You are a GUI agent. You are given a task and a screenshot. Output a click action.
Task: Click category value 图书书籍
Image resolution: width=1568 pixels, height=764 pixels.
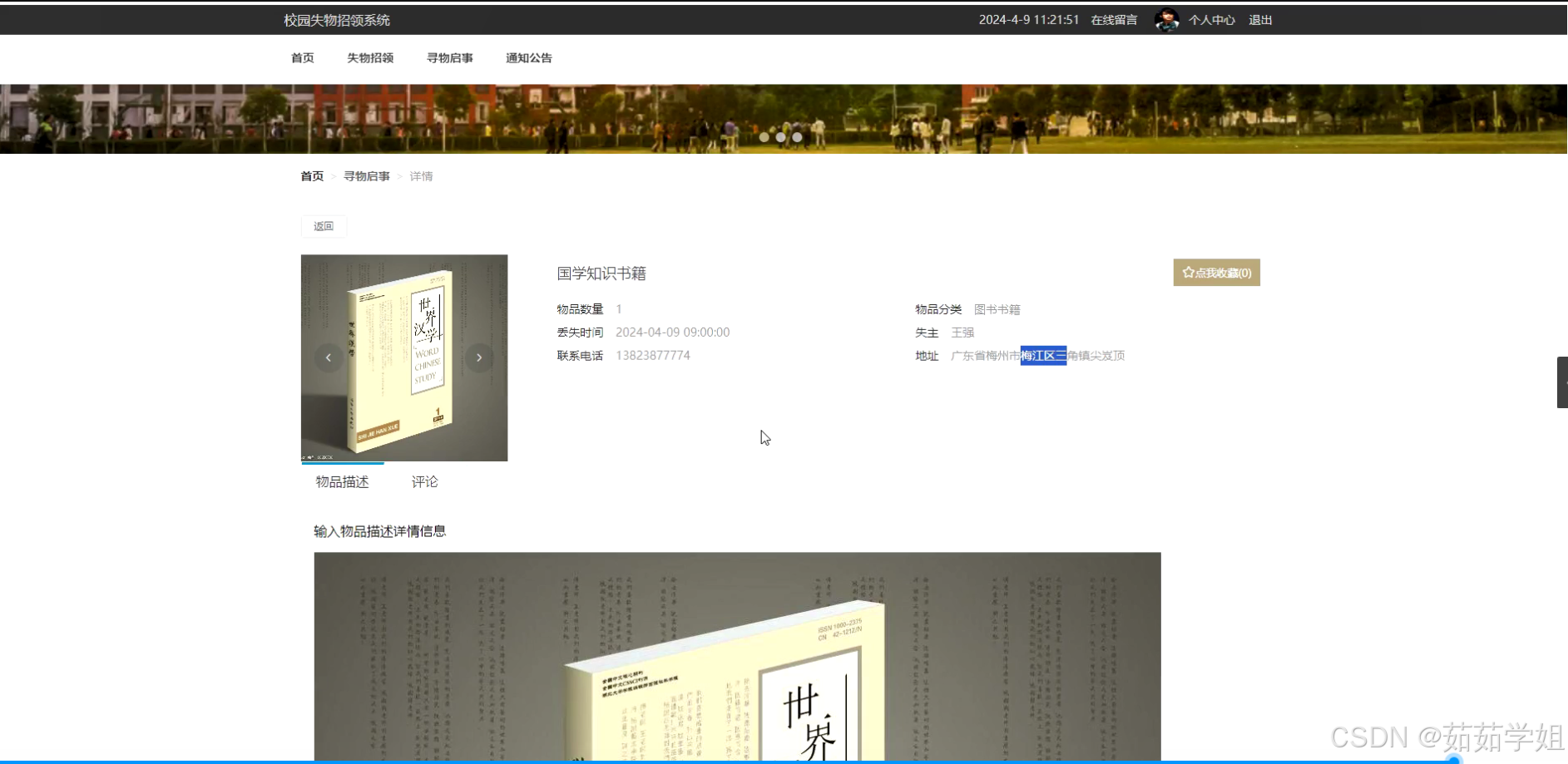coord(997,309)
